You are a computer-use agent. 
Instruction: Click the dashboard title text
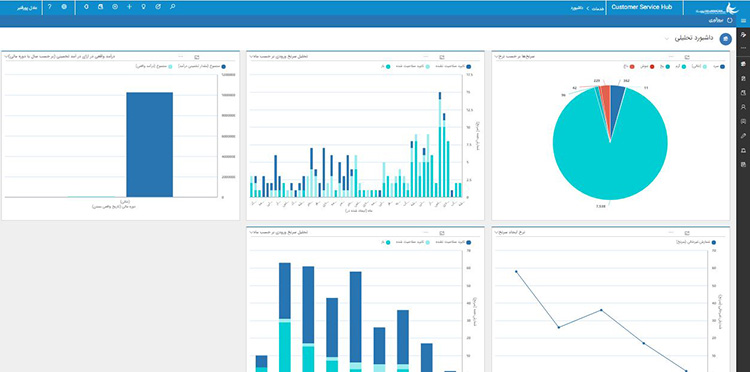coord(694,38)
